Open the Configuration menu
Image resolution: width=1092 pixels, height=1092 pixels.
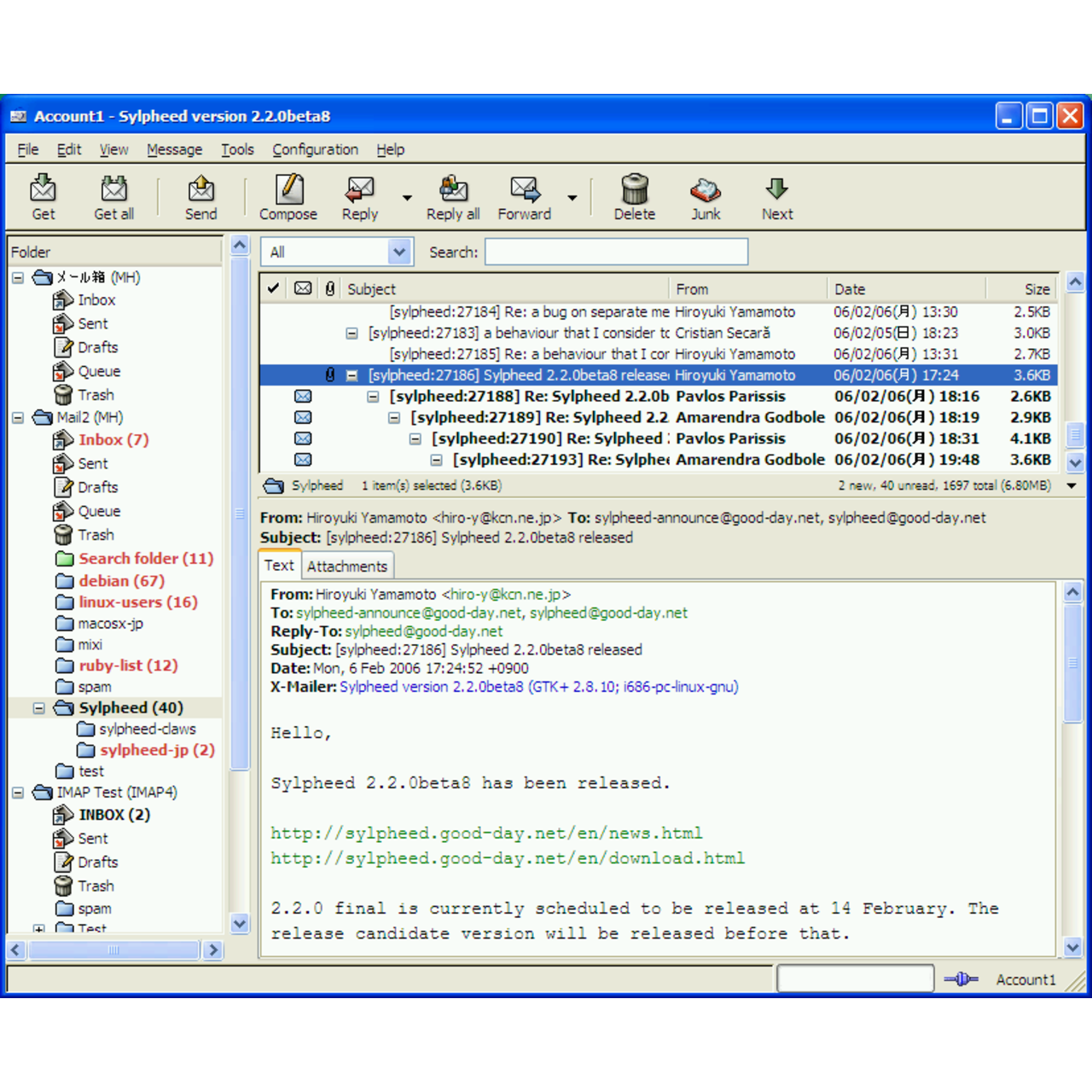(316, 149)
